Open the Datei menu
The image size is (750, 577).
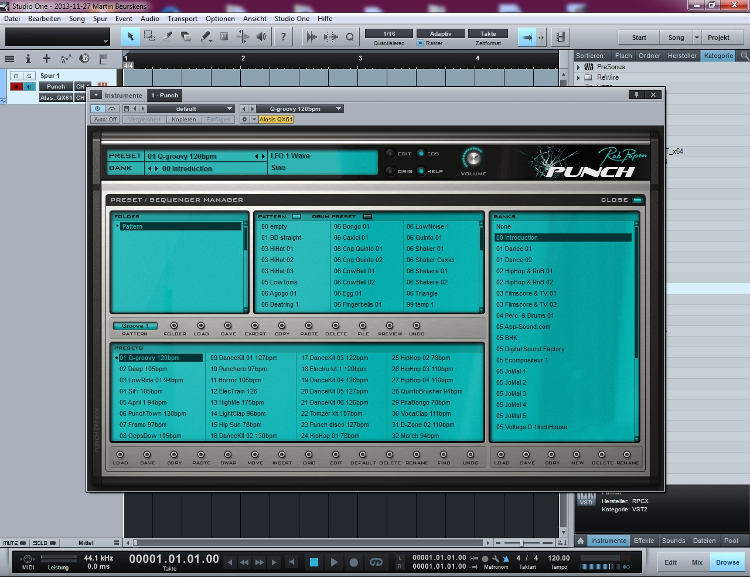12,19
